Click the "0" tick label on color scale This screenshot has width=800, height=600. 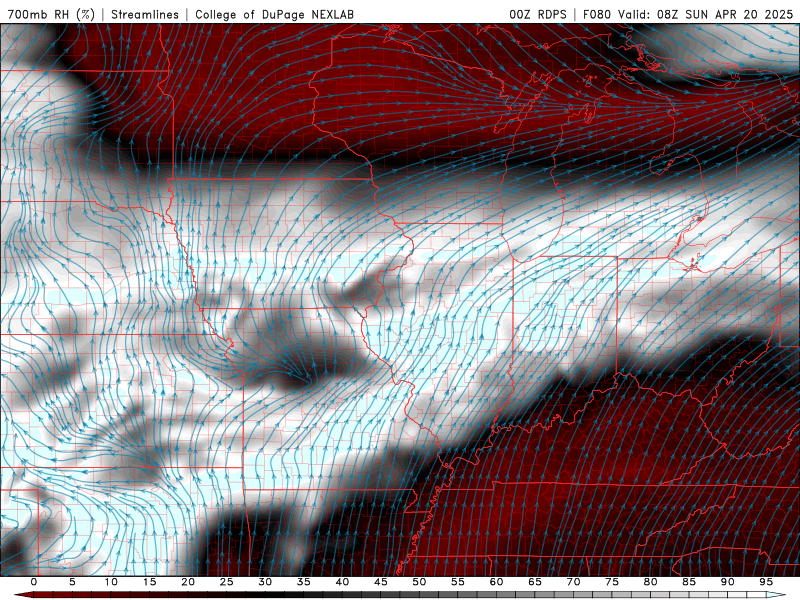34,582
